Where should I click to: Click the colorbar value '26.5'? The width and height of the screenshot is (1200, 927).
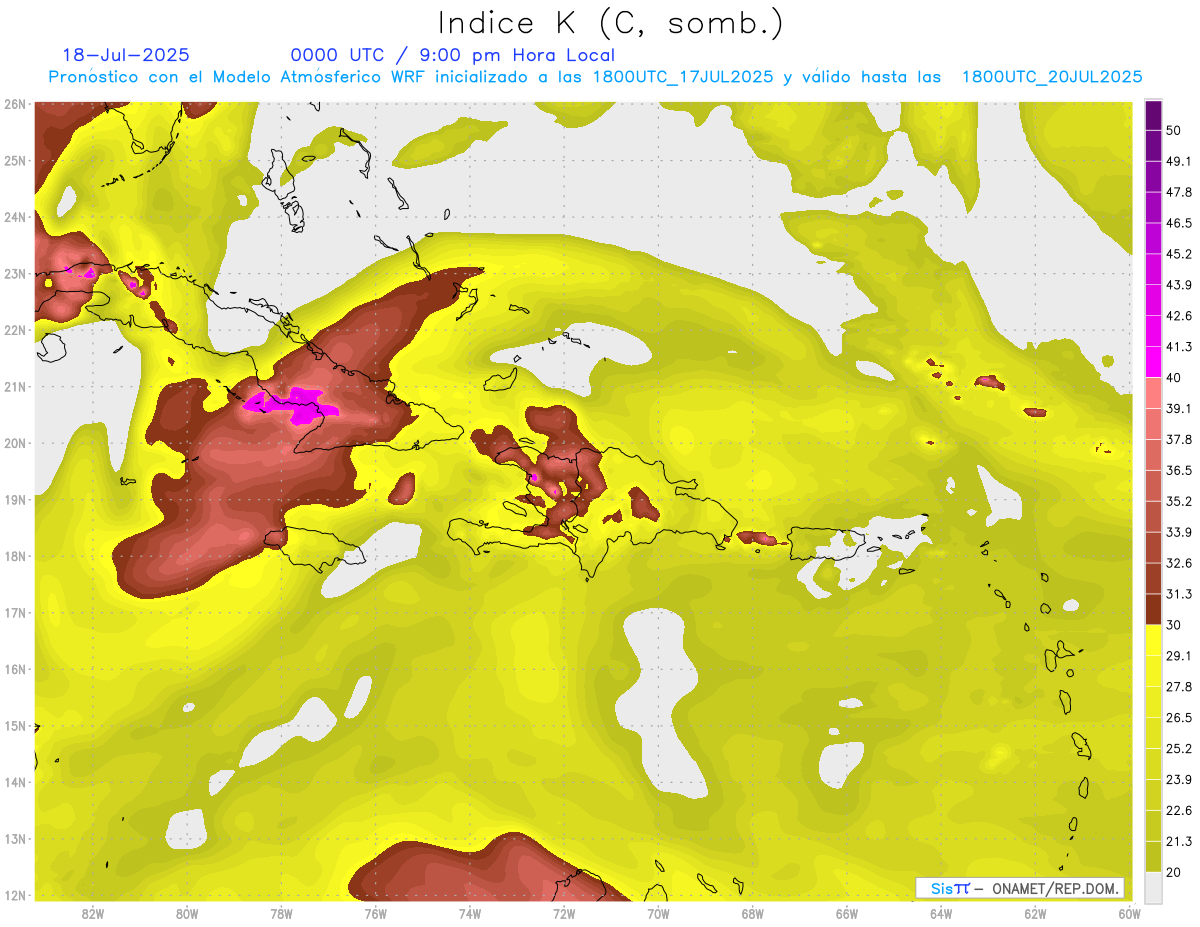[1178, 718]
